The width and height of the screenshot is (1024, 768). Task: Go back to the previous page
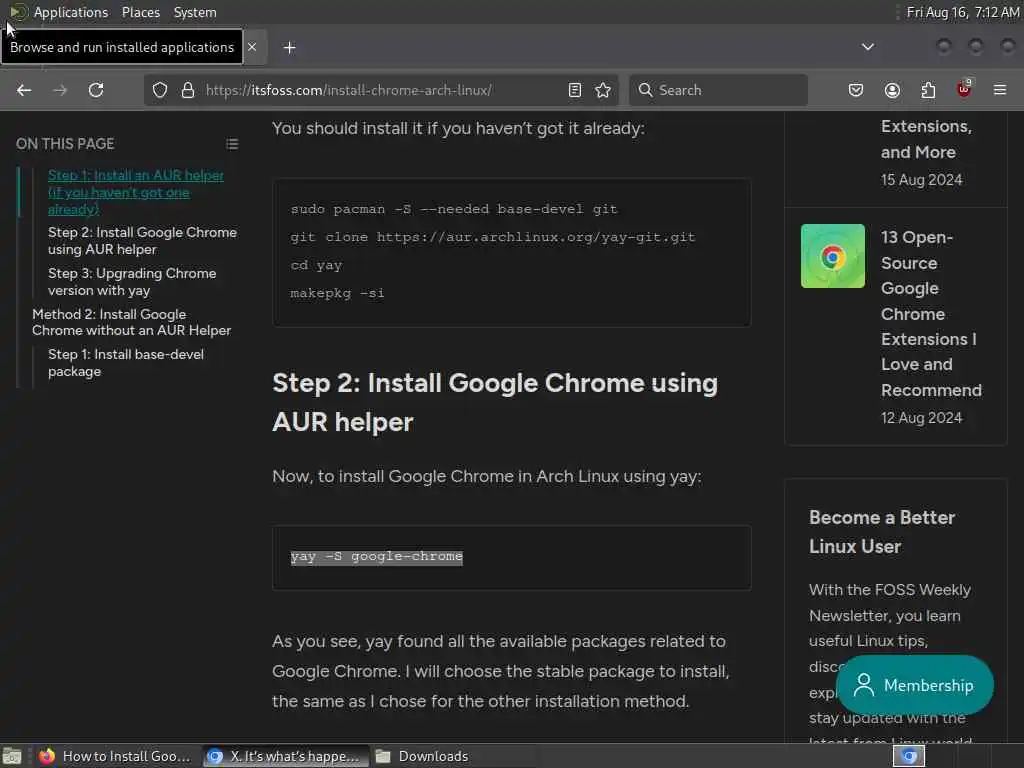[x=24, y=90]
